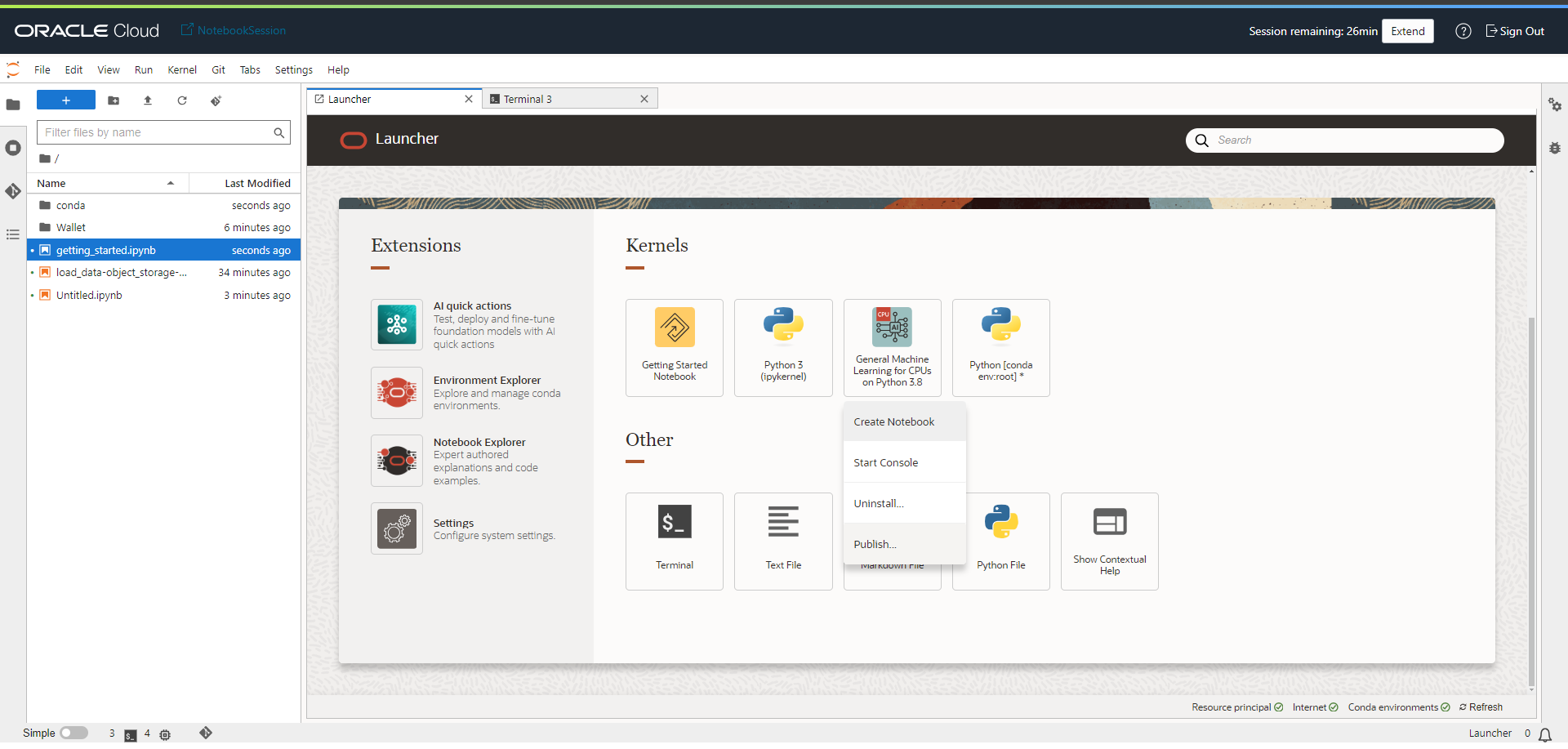This screenshot has width=1568, height=749.
Task: Launch Python [conda env:root] kernel card
Action: (1001, 348)
